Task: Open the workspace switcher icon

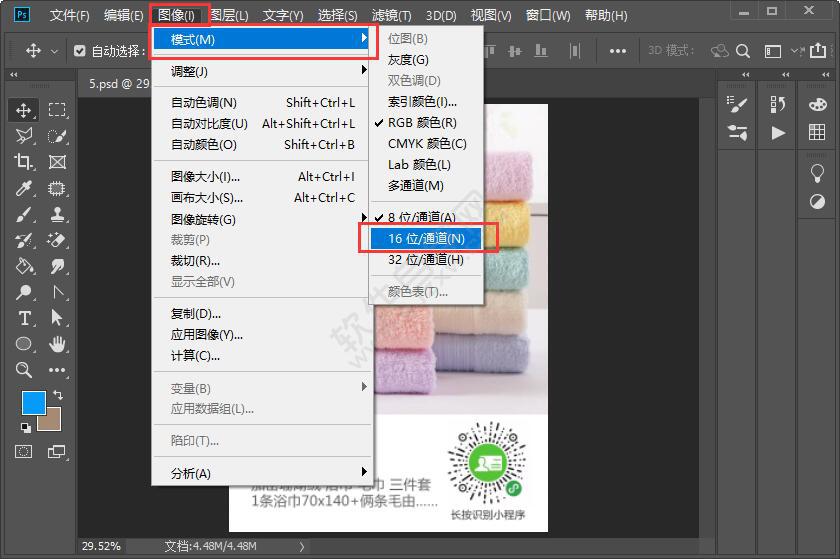Action: pos(772,51)
